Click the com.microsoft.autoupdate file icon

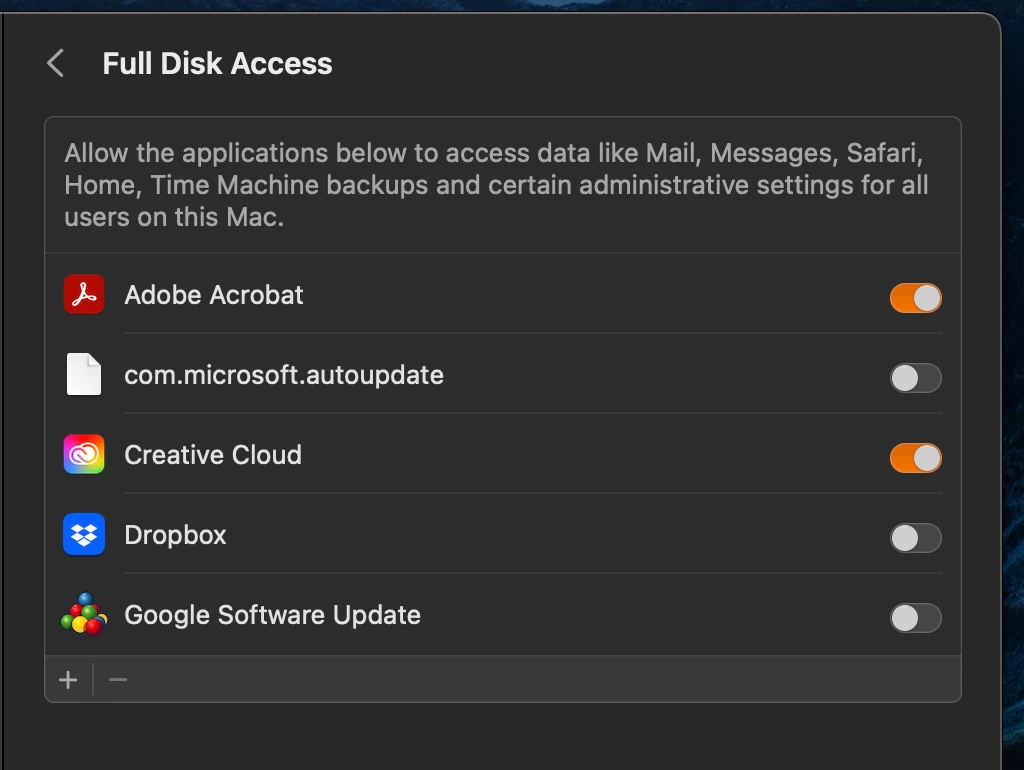coord(84,375)
